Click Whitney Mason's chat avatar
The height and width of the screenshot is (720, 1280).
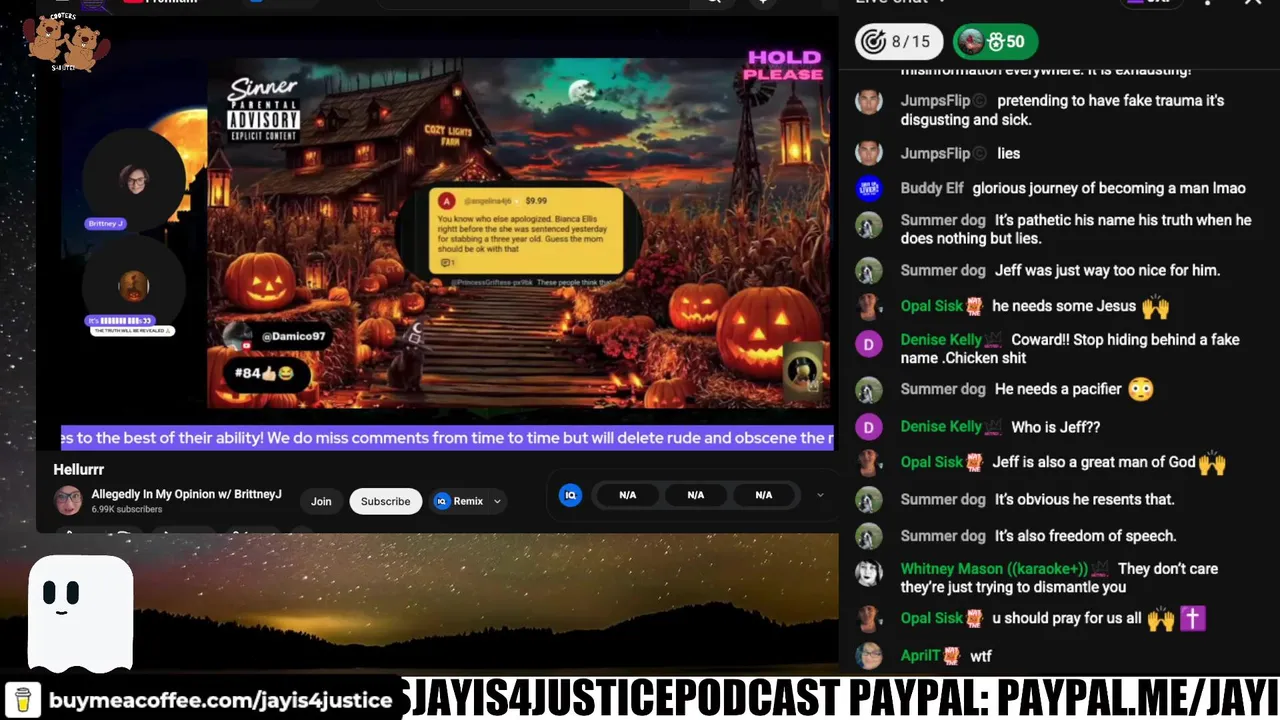pos(868,573)
